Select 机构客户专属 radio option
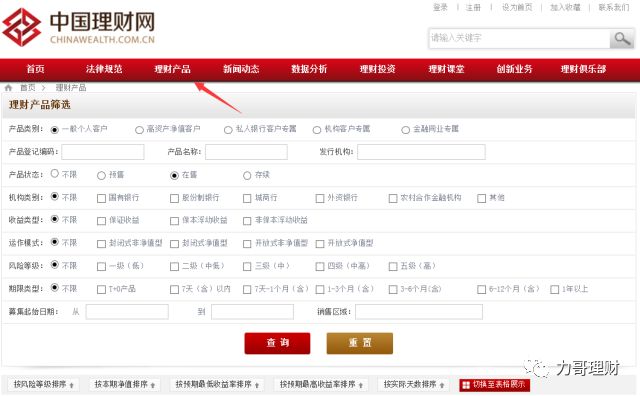Viewport: 640px width, 396px height. tap(317, 130)
